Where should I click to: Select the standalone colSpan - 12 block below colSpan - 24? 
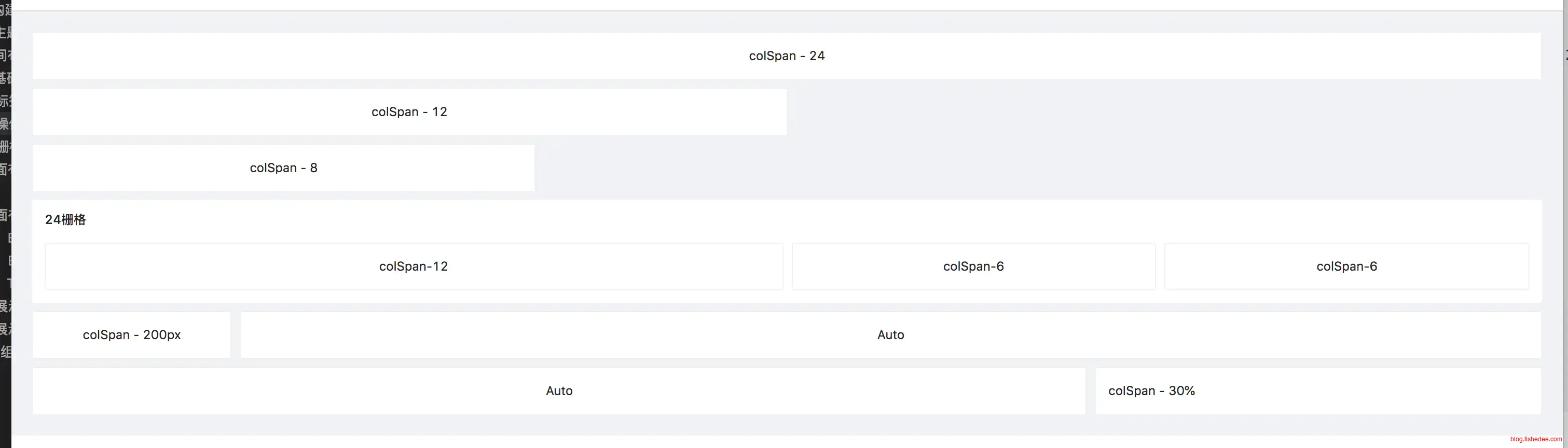409,112
